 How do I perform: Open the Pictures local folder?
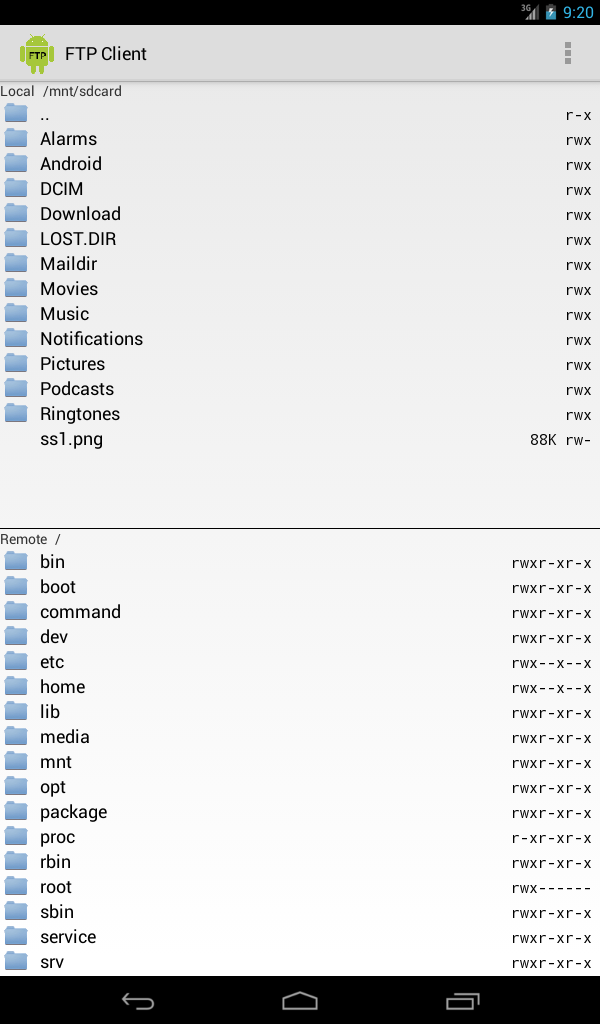coord(72,364)
